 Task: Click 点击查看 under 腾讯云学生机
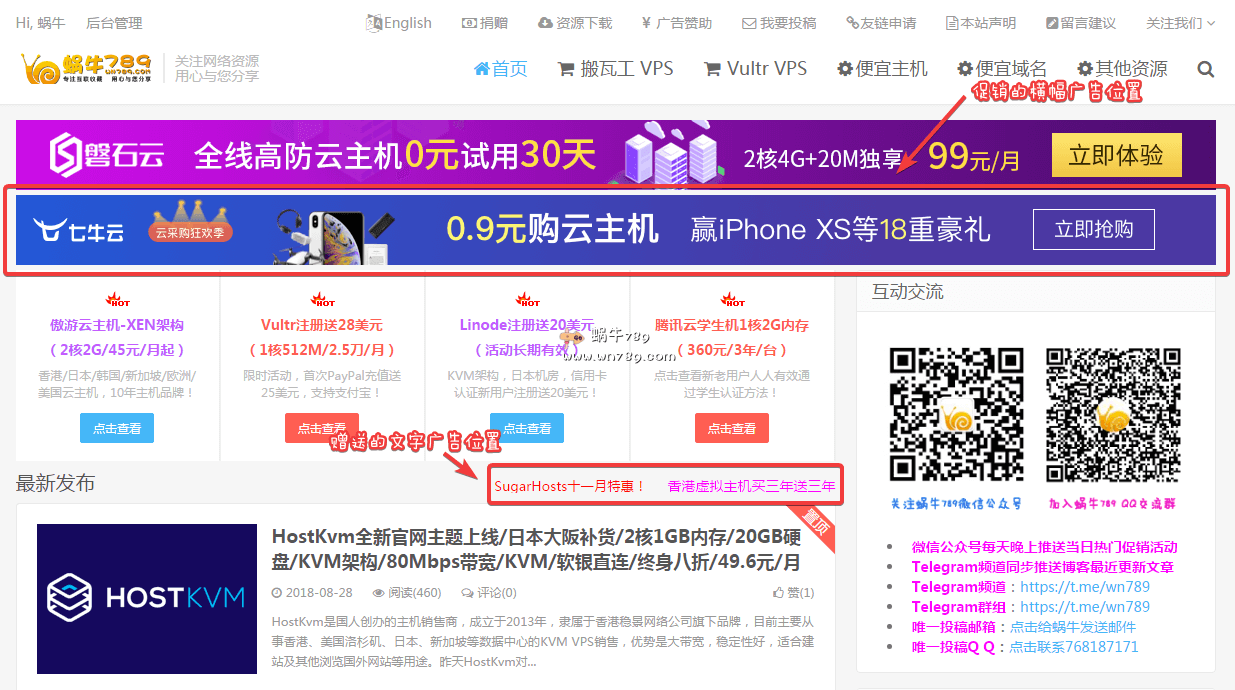(x=732, y=428)
